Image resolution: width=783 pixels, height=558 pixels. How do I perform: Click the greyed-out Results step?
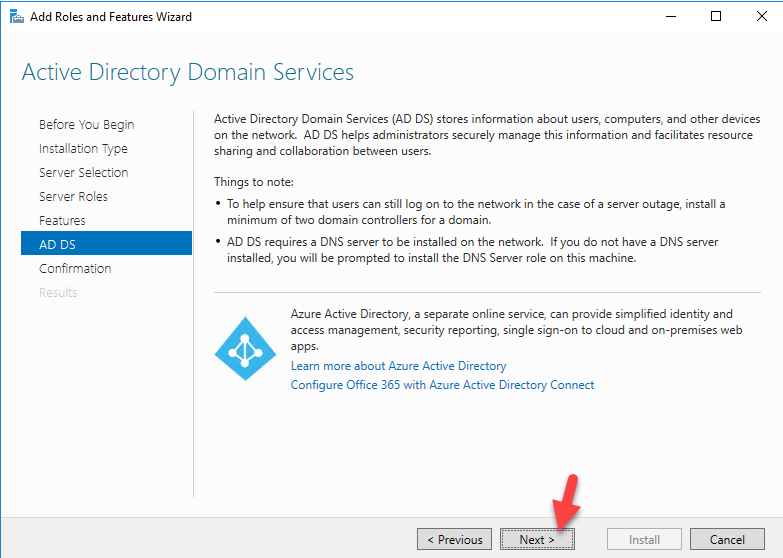(x=58, y=292)
